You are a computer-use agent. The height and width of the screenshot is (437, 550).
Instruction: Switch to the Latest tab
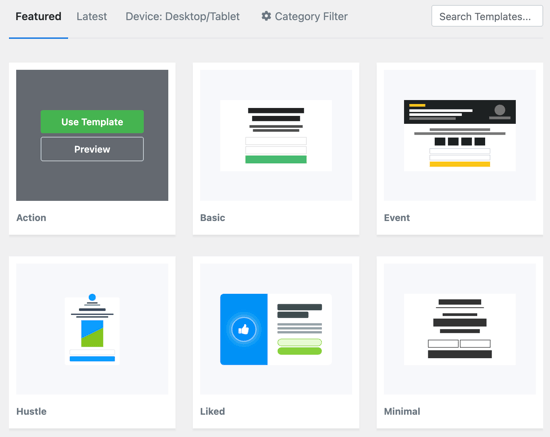coord(92,16)
